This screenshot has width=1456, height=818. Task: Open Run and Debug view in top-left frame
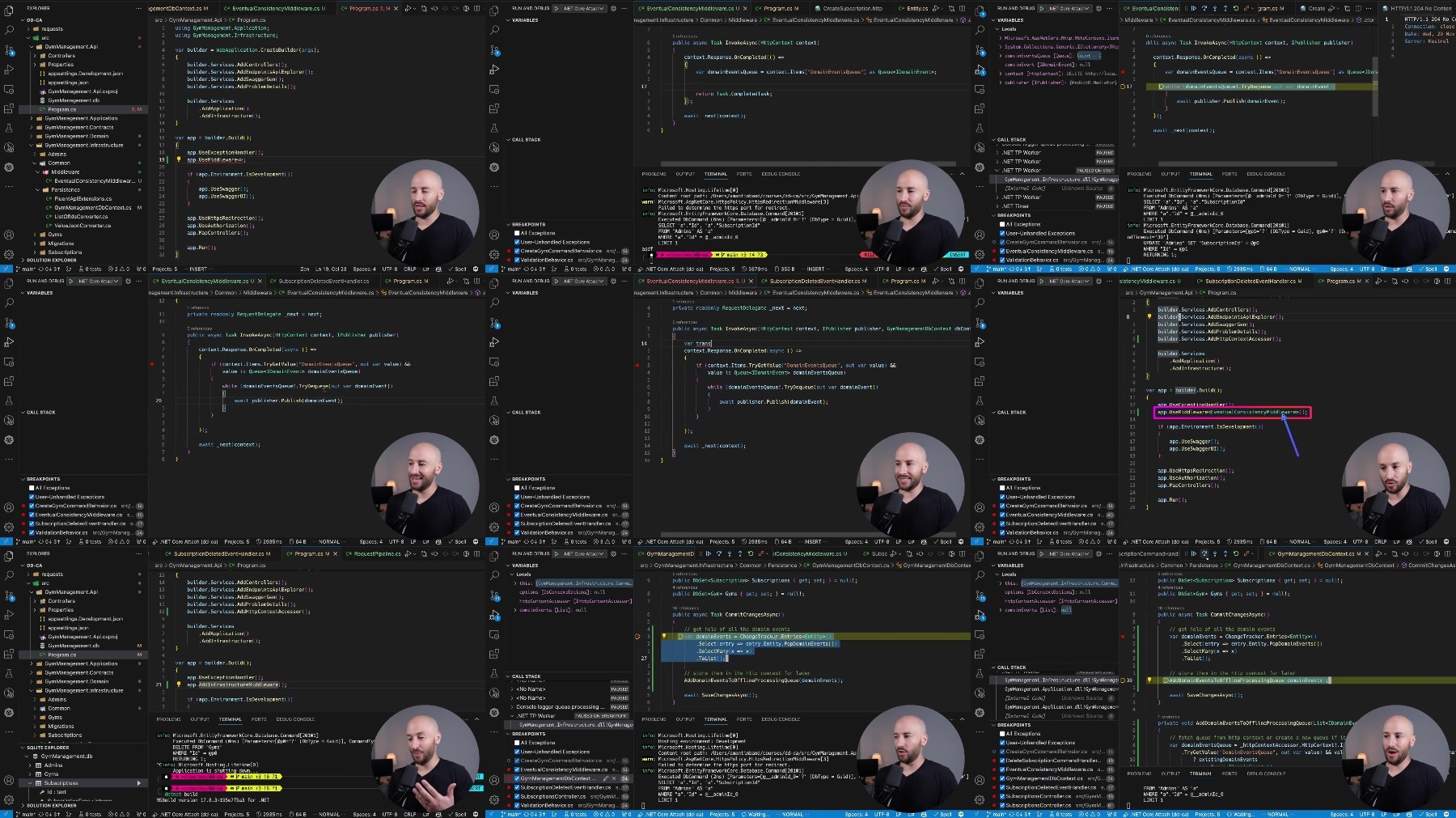click(9, 69)
